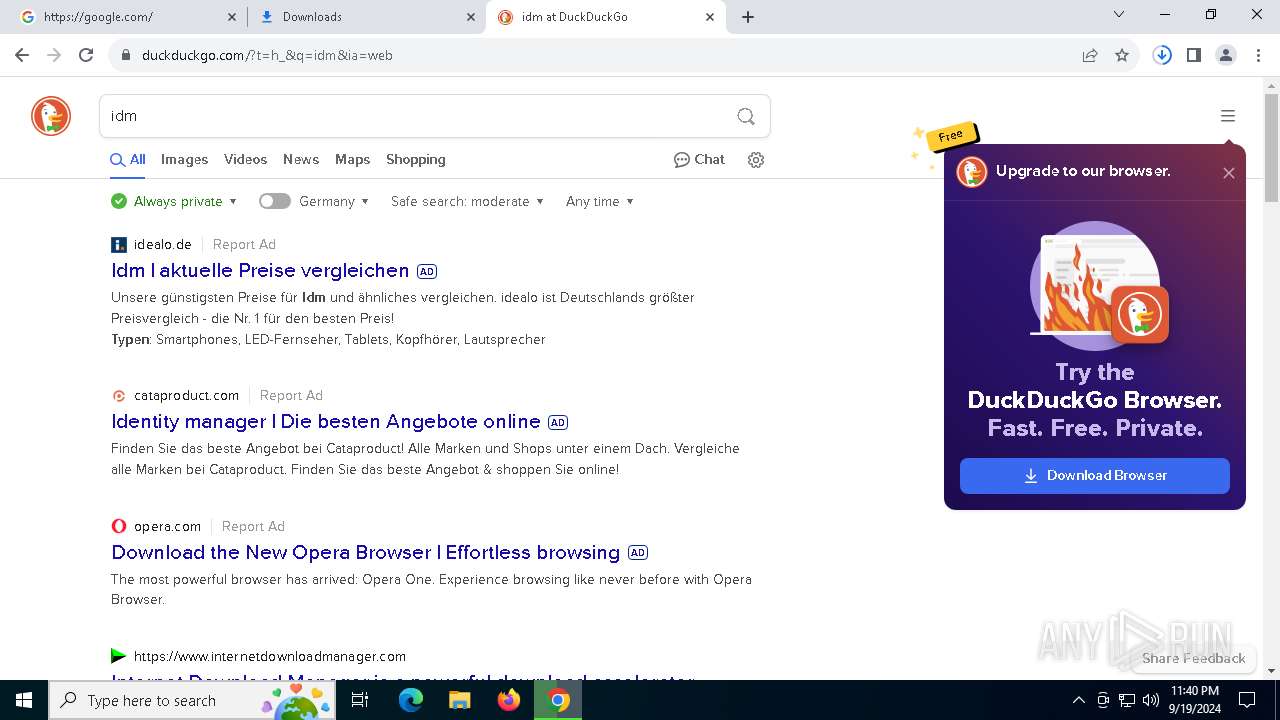Close the Upgrade to our browser popup
The width and height of the screenshot is (1280, 720).
click(1229, 173)
